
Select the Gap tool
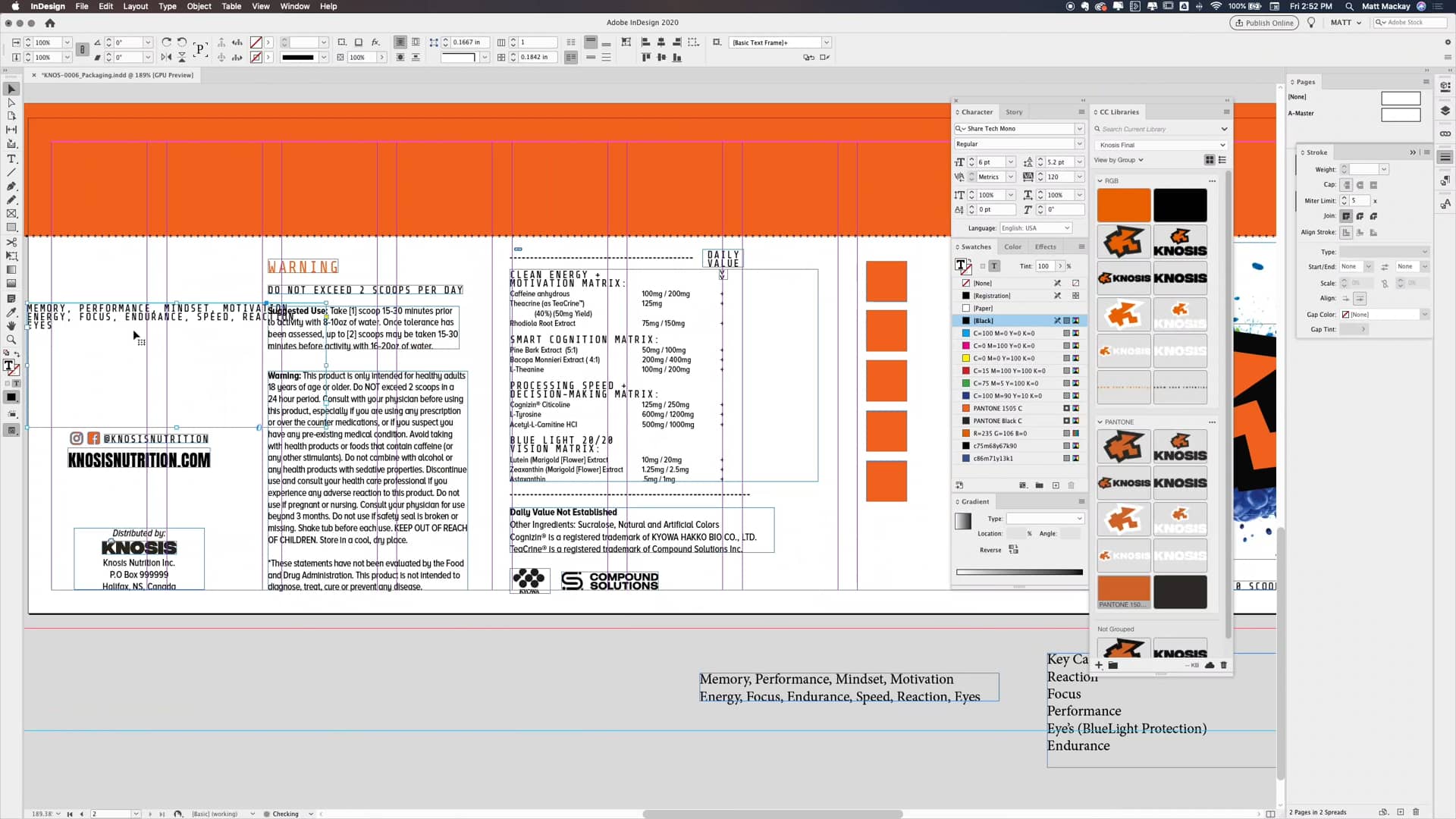pos(11,130)
